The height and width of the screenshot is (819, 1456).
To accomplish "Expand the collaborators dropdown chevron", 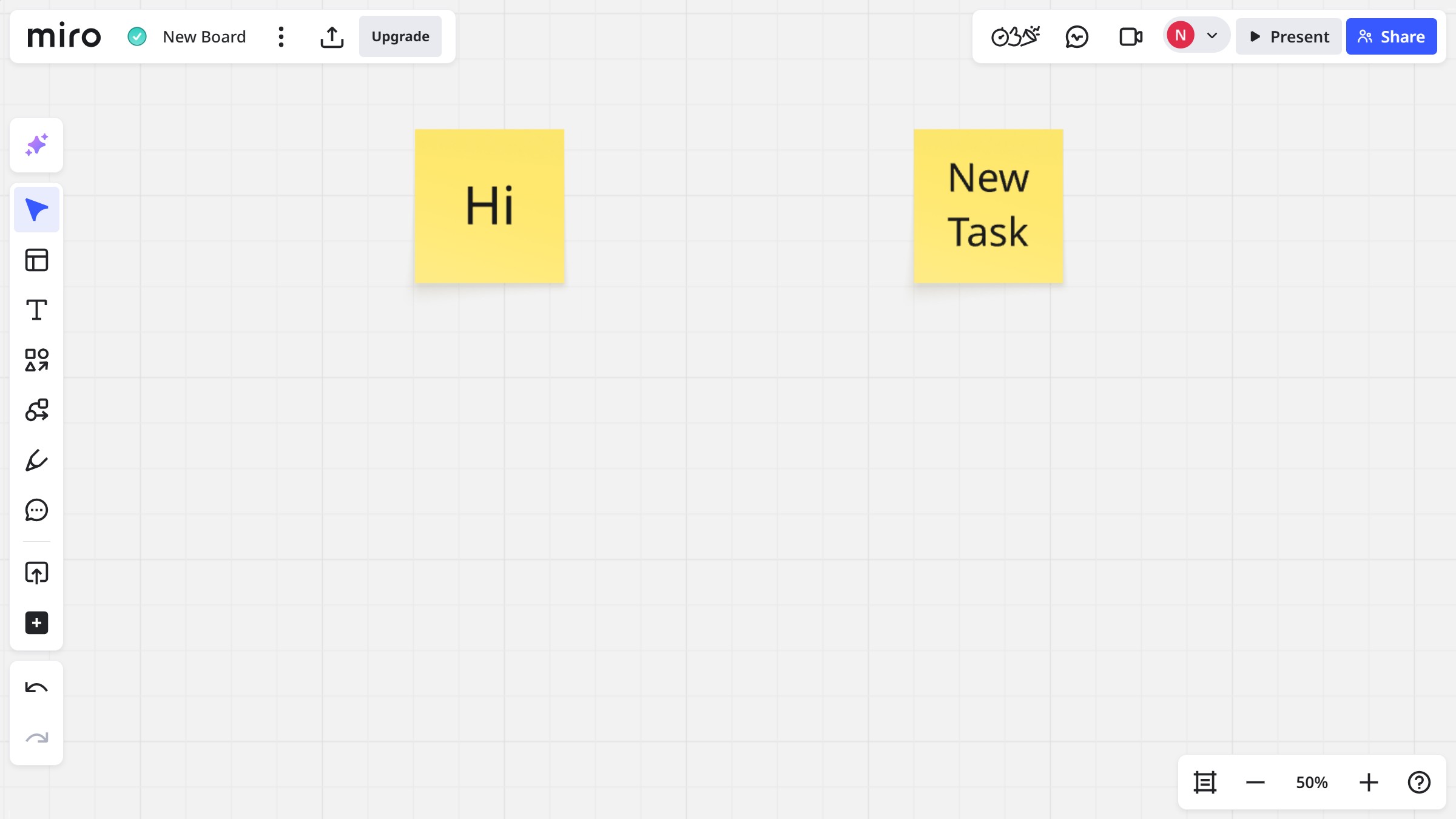I will click(1212, 36).
